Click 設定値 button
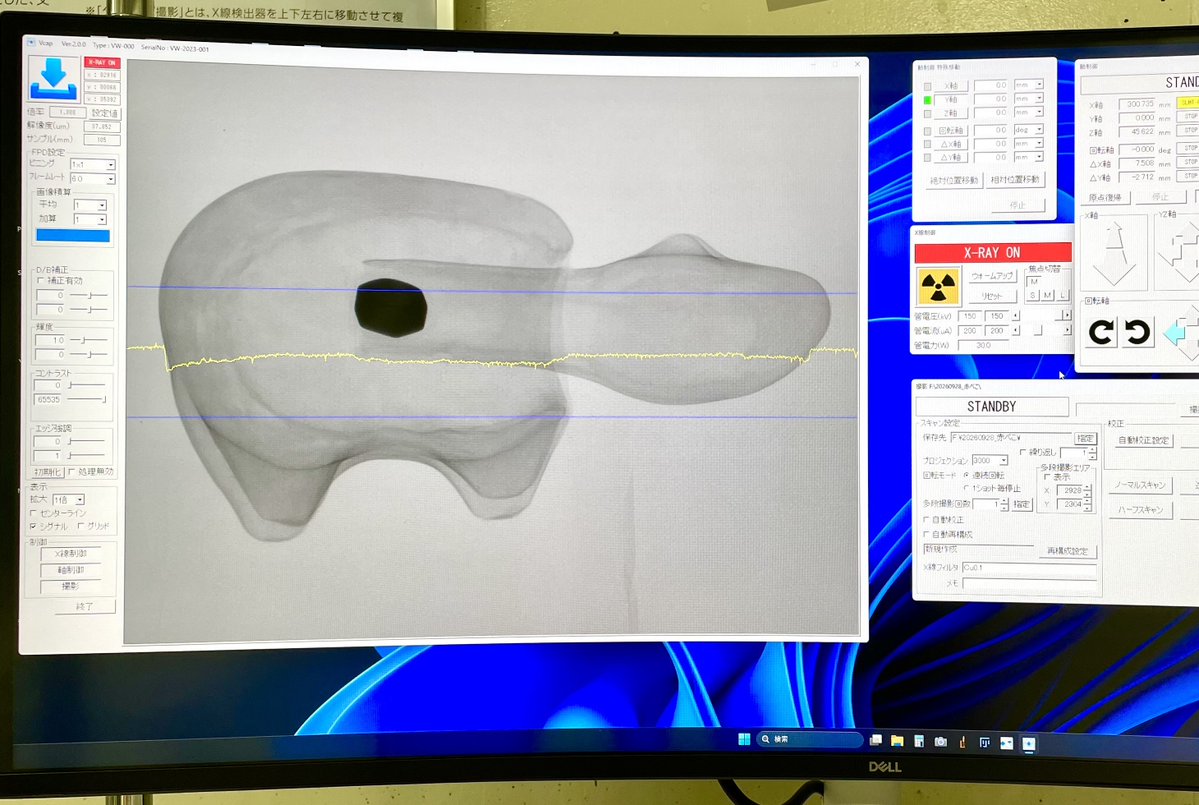The height and width of the screenshot is (805, 1199). [x=105, y=112]
